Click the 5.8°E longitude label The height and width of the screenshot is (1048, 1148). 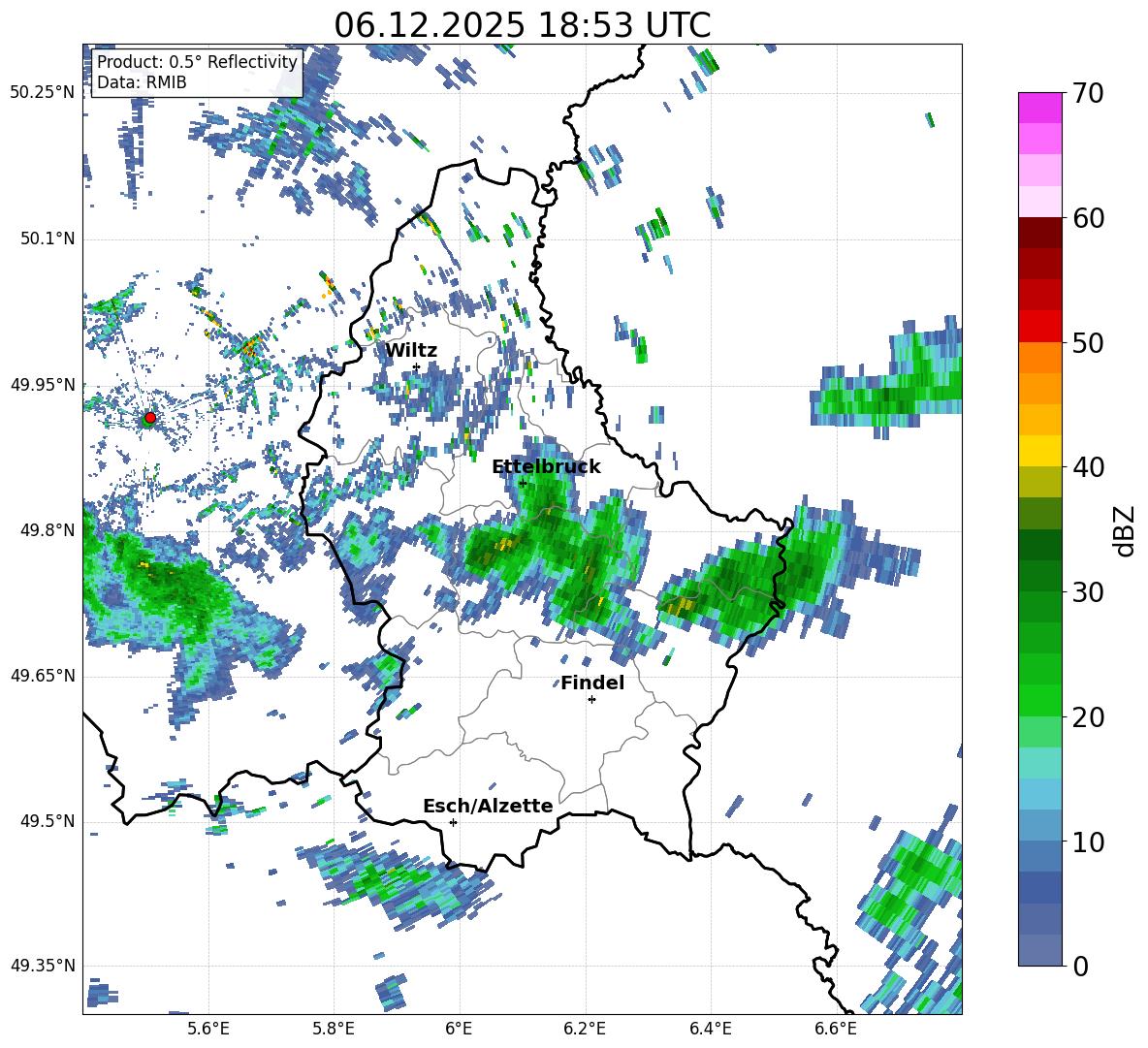(334, 1029)
